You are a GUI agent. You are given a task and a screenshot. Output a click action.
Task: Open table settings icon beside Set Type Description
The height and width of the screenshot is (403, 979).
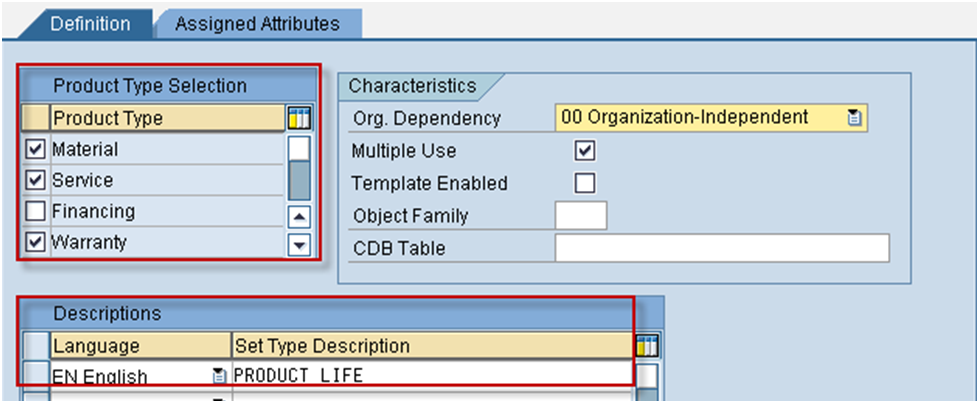pyautogui.click(x=647, y=346)
